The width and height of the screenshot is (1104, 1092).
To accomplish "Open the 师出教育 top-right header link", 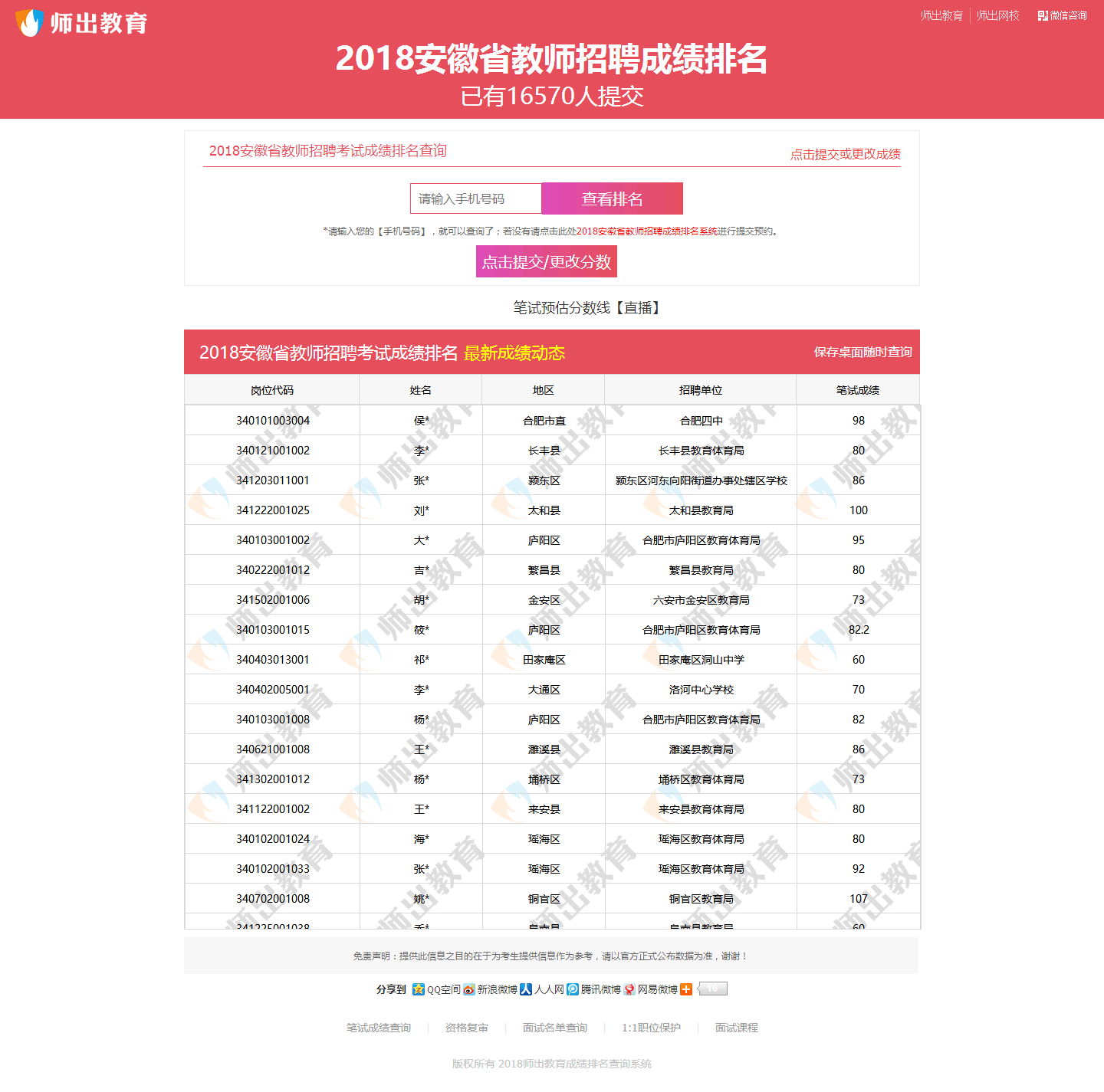I will 941,15.
